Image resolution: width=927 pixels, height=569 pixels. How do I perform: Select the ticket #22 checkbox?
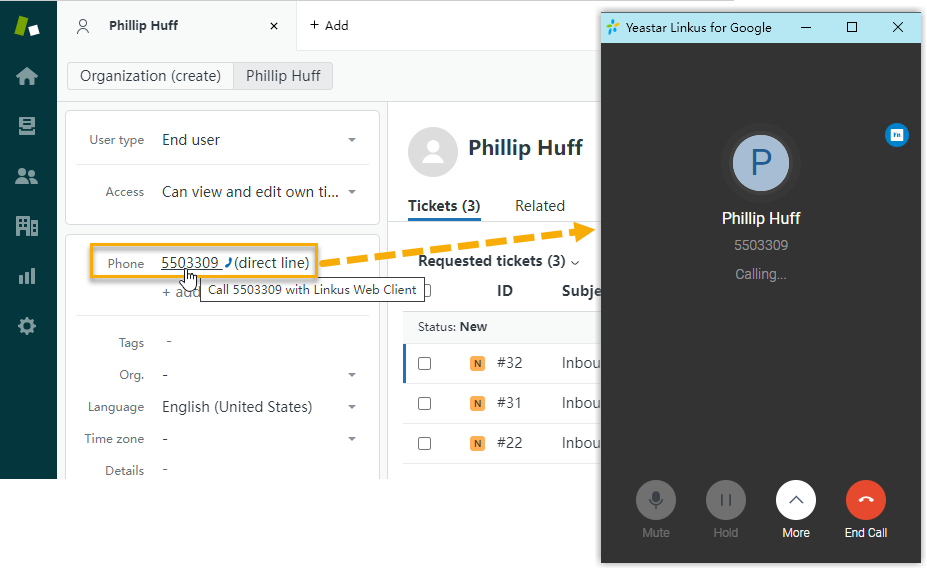point(424,443)
